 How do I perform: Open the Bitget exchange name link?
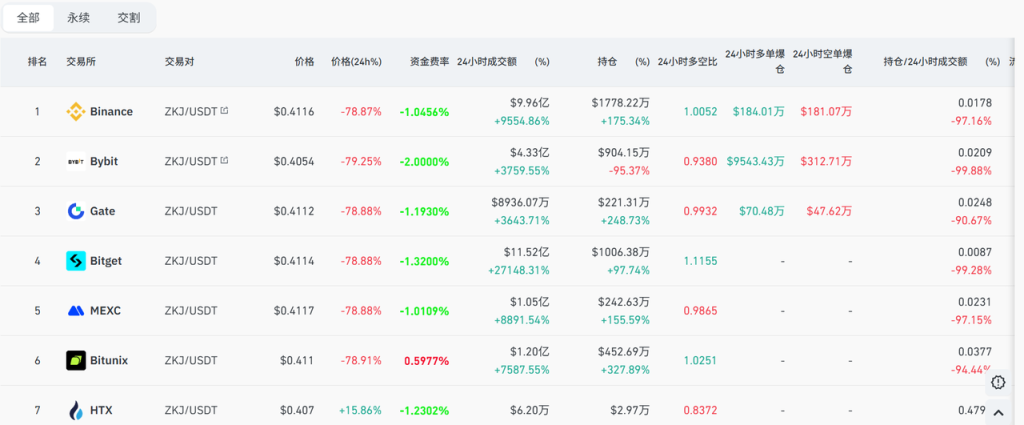(x=106, y=261)
